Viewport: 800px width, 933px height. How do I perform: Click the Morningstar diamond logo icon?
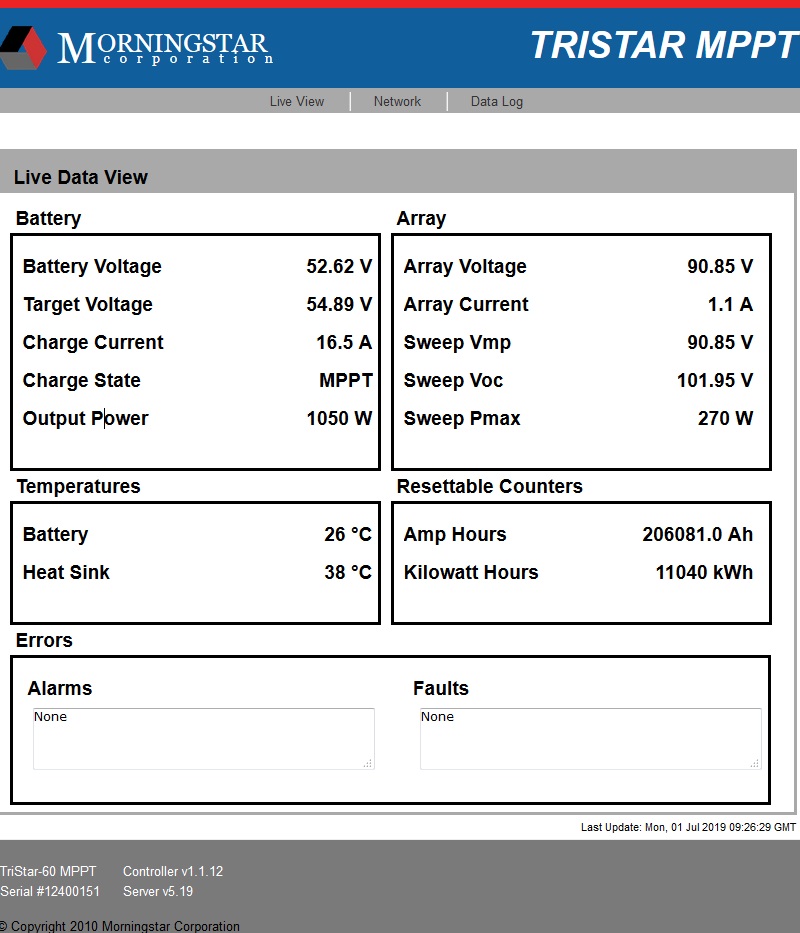tap(23, 47)
